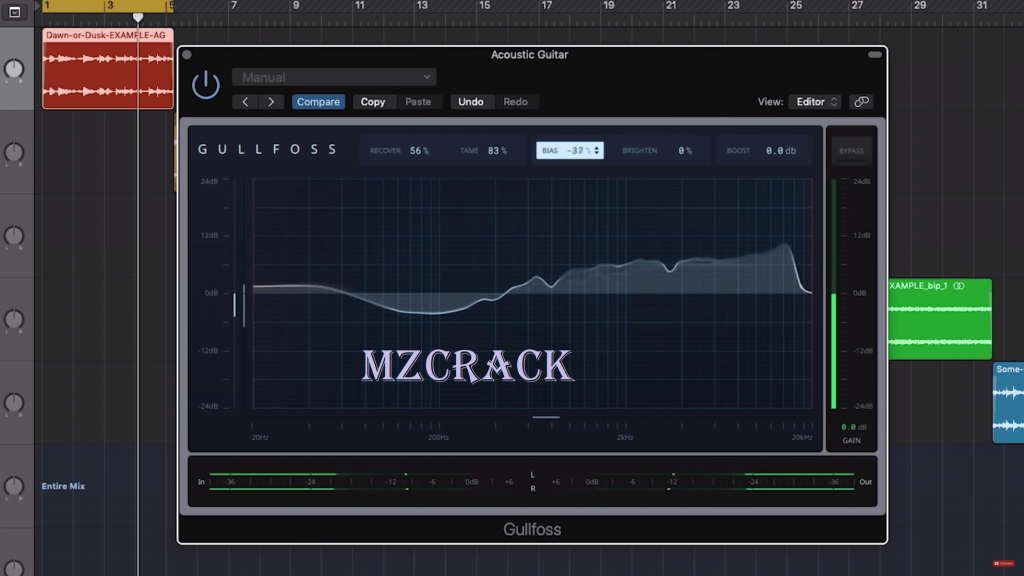1024x576 pixels.
Task: Click the Bias value field
Action: point(569,151)
